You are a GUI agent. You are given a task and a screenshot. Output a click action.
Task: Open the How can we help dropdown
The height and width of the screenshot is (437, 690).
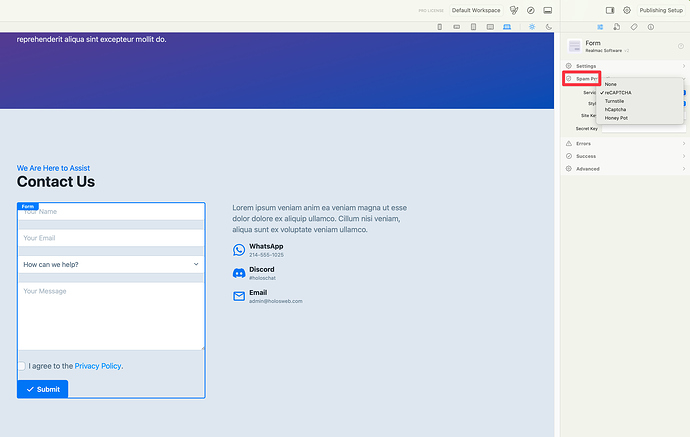111,264
